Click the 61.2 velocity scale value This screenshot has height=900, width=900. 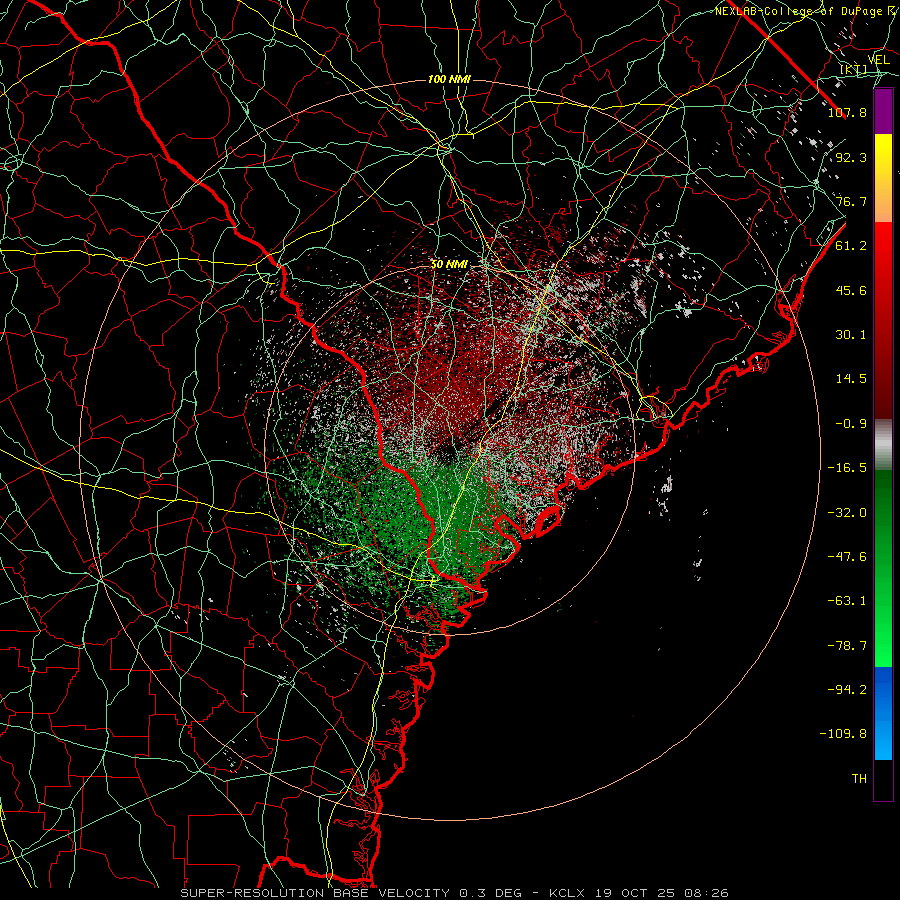tap(851, 246)
